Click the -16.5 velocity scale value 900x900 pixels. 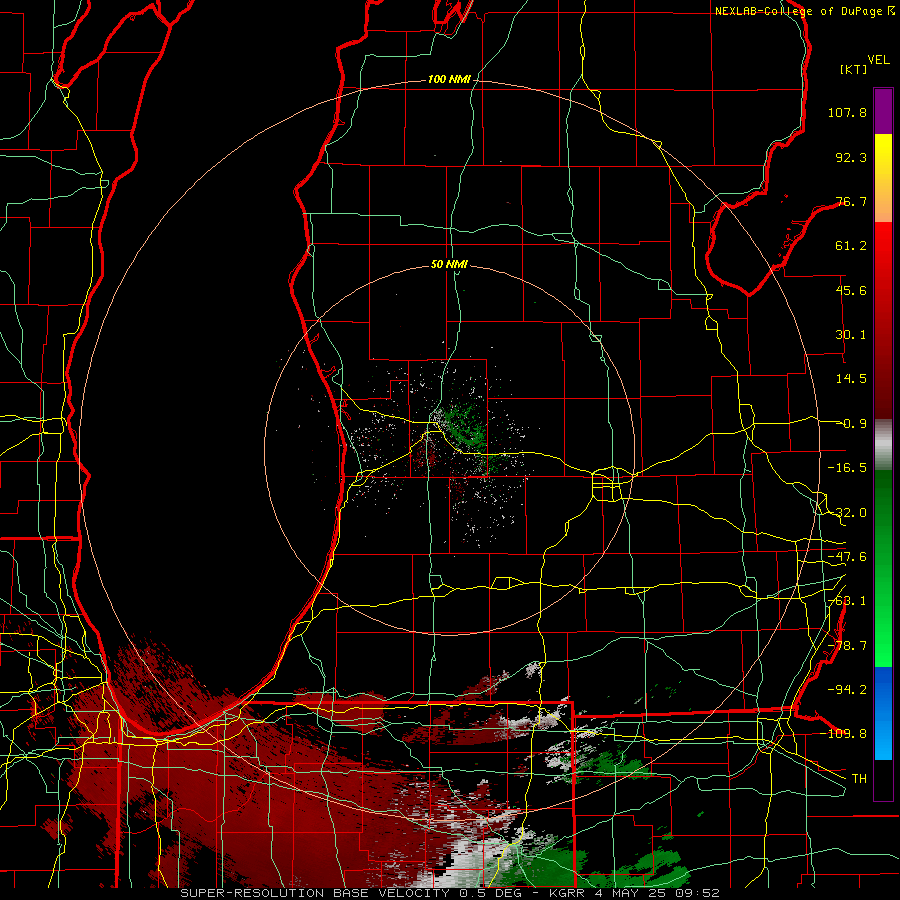click(x=847, y=468)
